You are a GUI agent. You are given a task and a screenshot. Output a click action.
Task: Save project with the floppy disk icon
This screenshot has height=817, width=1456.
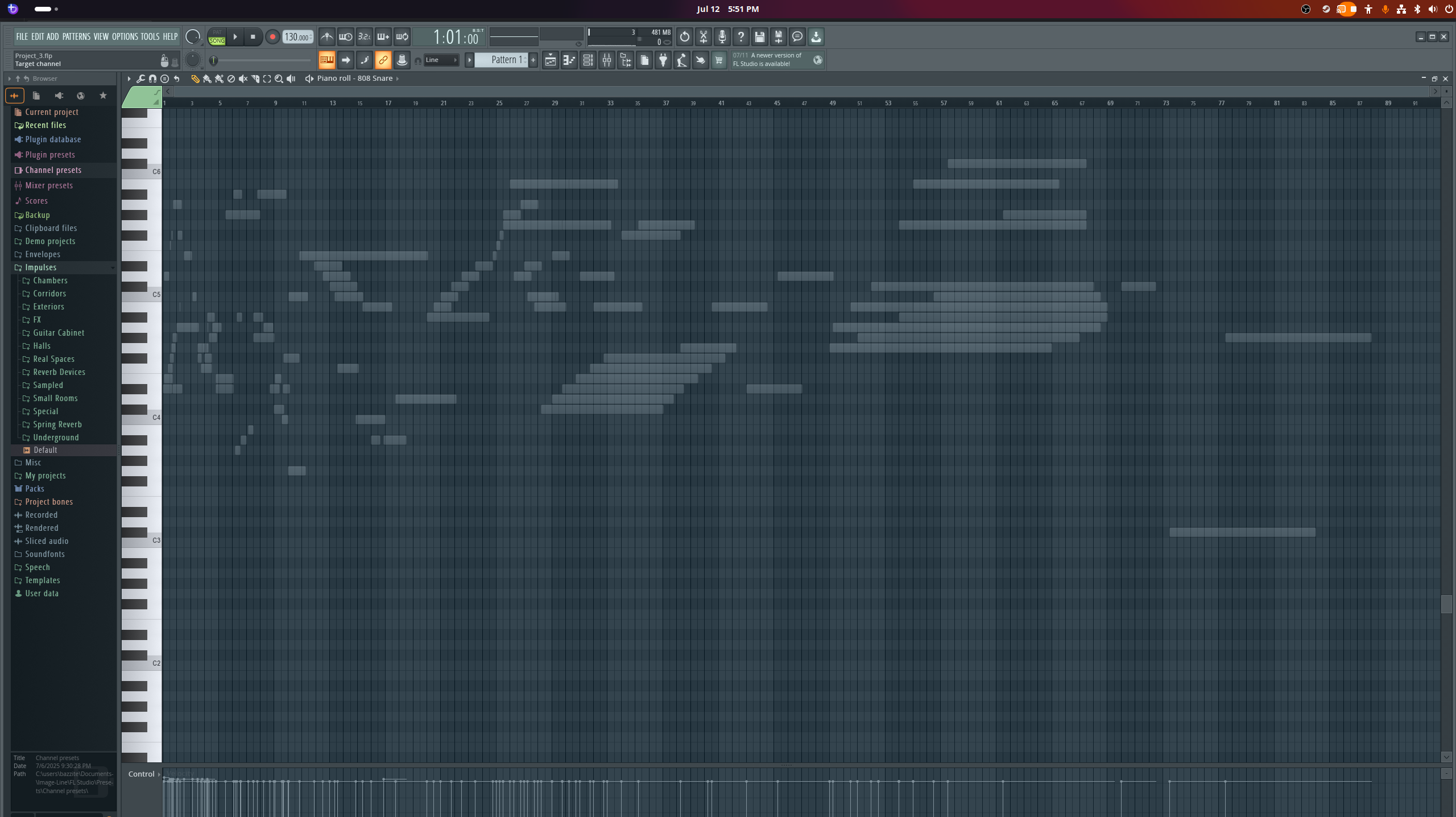tap(760, 37)
